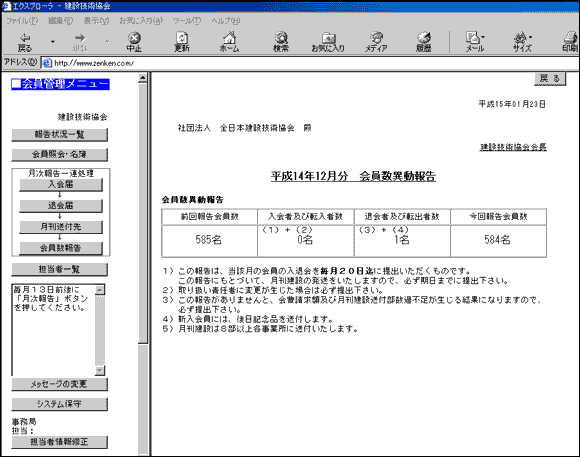Click the report date 平成15年01月23日
The image size is (580, 457).
click(x=512, y=104)
